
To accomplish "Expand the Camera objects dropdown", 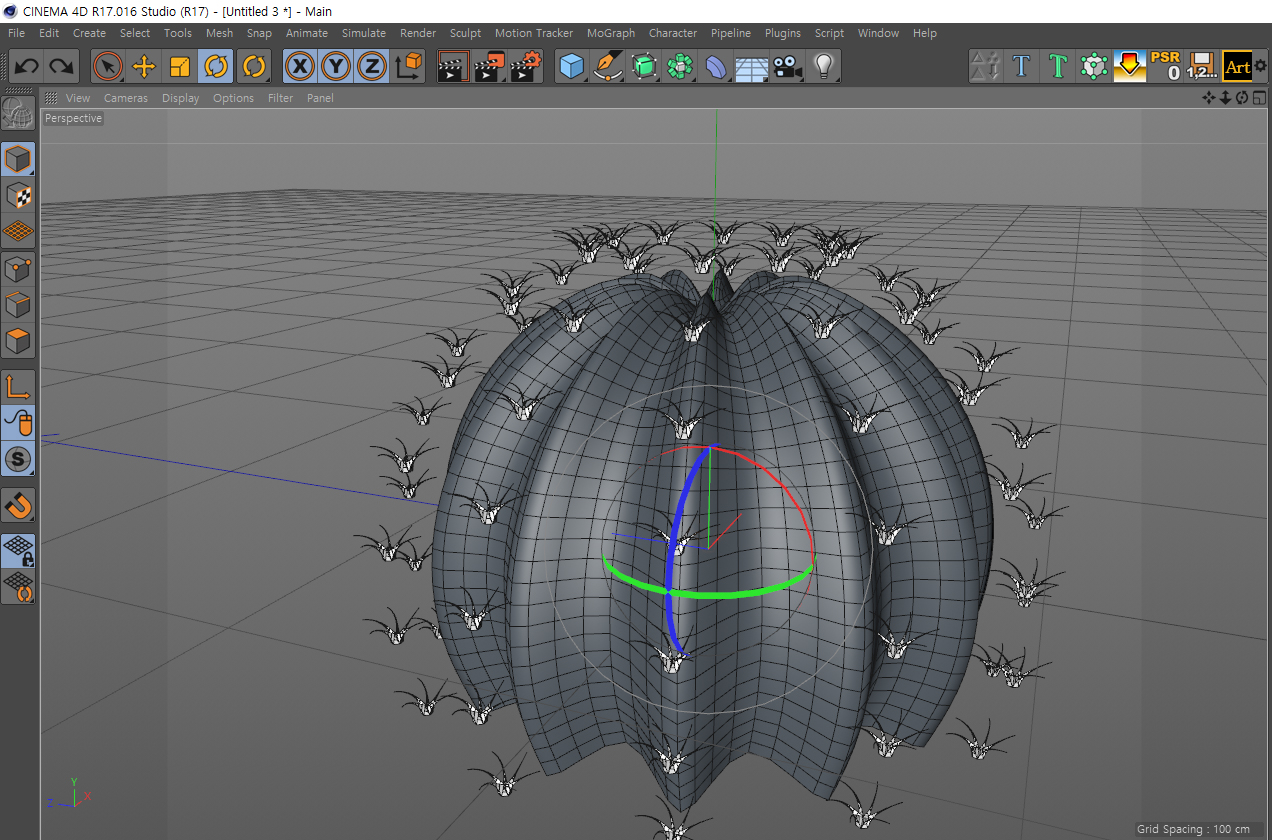I will tap(787, 67).
